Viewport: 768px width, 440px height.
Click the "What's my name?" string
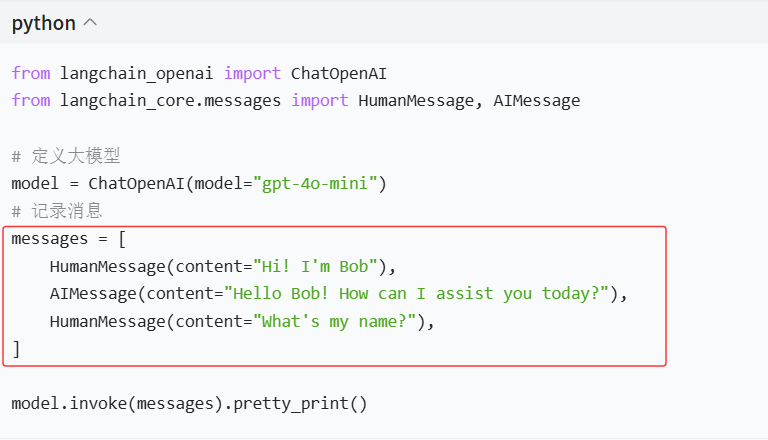click(335, 321)
